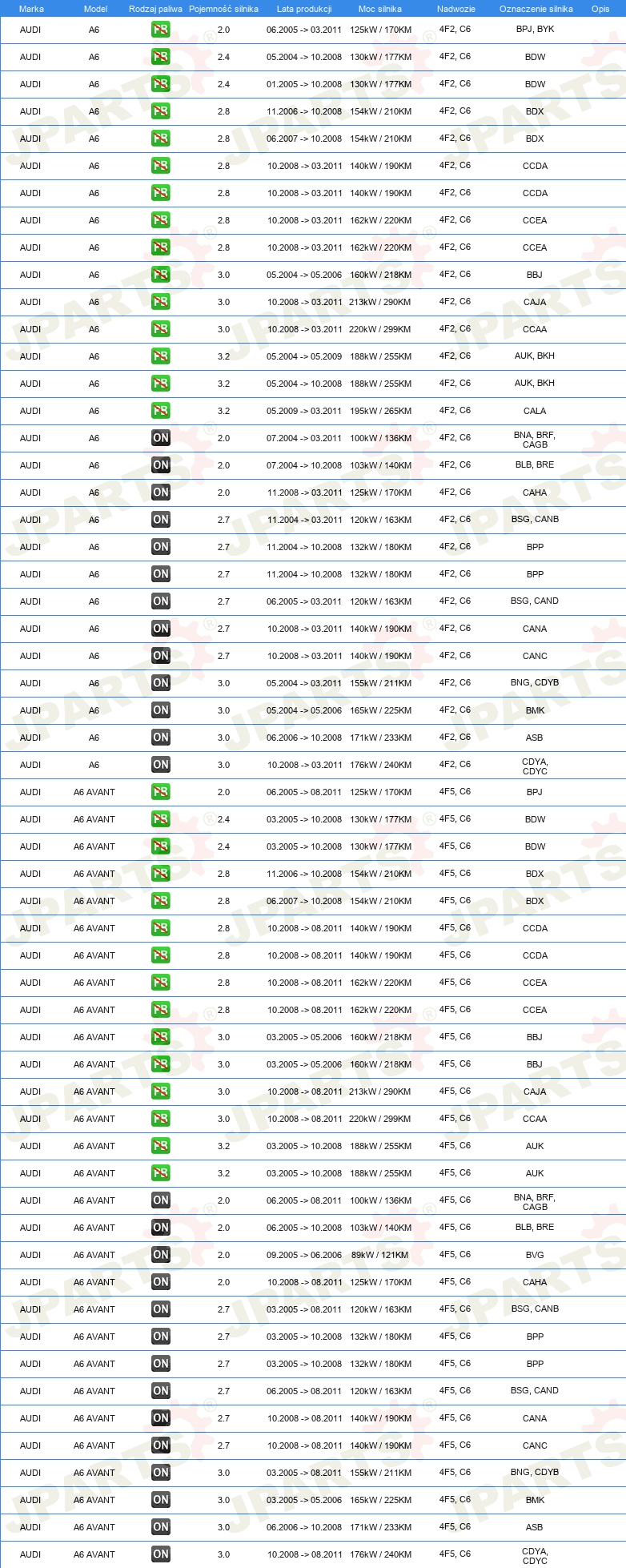Screen dimensions: 626x1568
Task: Click the ON icon in A6 Avant BLB, BRE row
Action: pos(161,1228)
